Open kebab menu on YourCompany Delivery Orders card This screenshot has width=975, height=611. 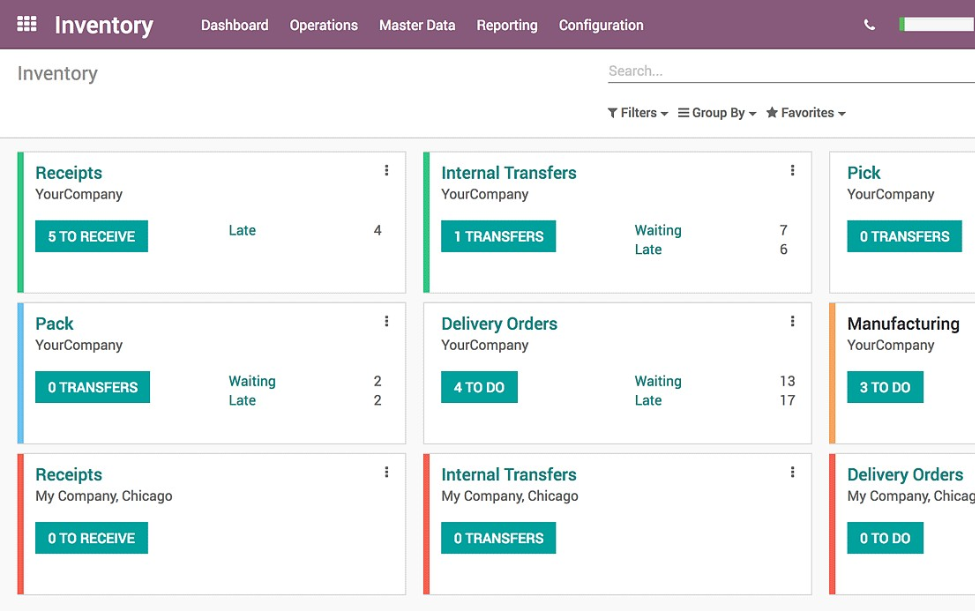coord(792,321)
